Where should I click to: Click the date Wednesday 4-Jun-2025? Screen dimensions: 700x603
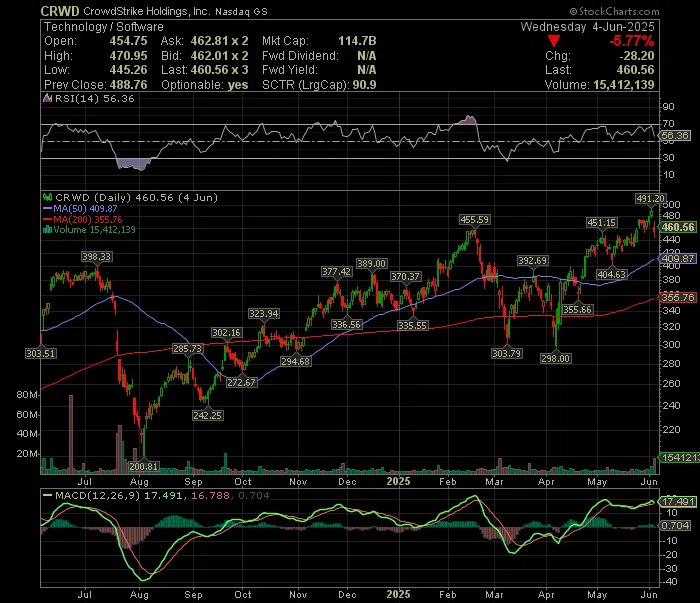588,27
